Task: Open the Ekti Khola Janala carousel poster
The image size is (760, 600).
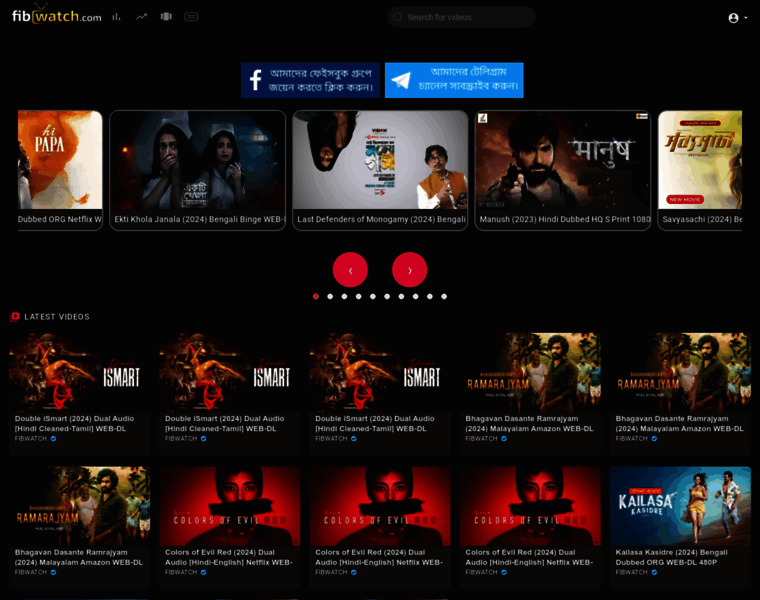Action: [x=198, y=160]
